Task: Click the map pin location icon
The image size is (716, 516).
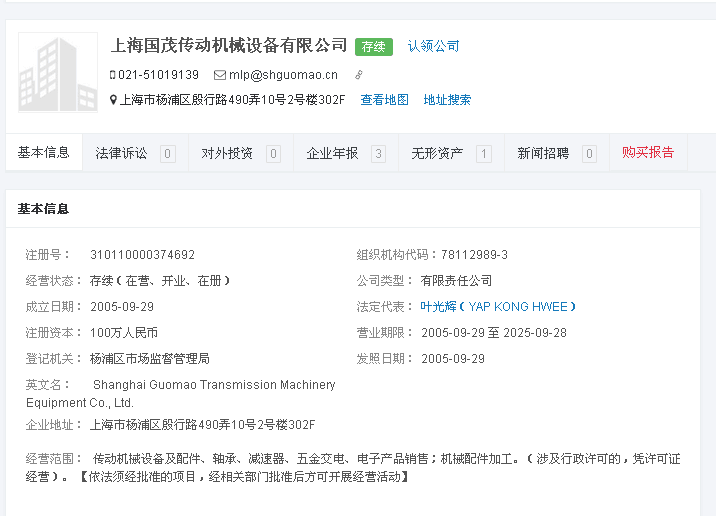Action: click(x=113, y=100)
